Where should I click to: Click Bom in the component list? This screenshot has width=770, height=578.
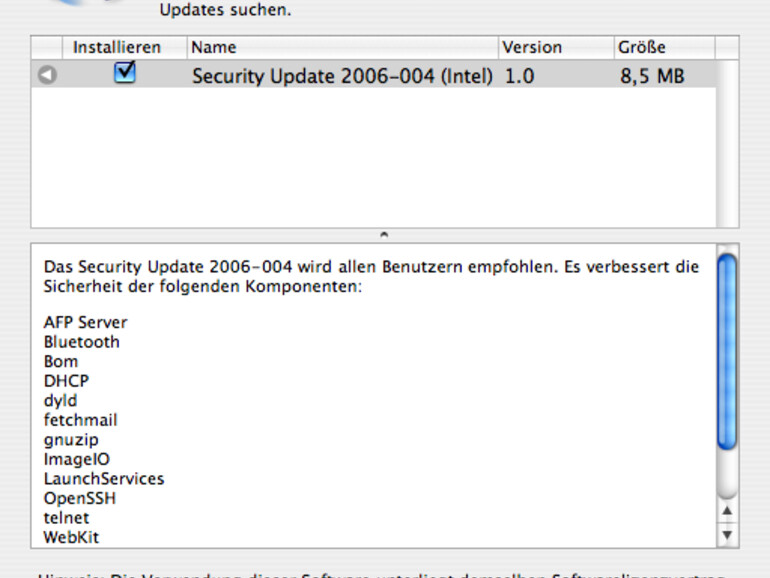pyautogui.click(x=61, y=361)
